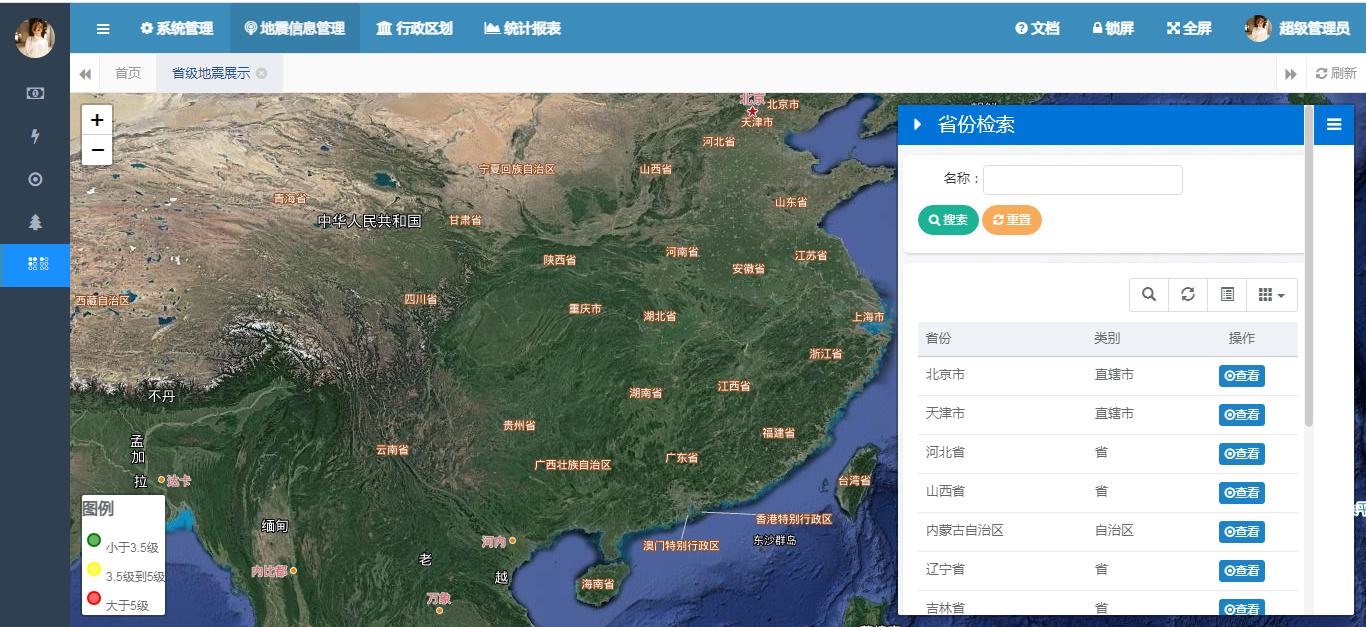Click 查看 for 北京市
The width and height of the screenshot is (1366, 627).
(1242, 376)
